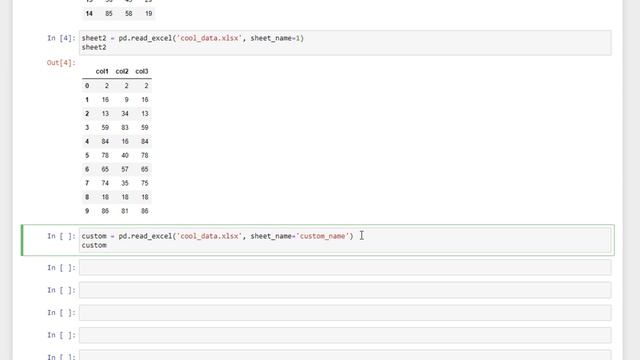
Task: Click the second line 'custom' in active cell
Action: 94,245
